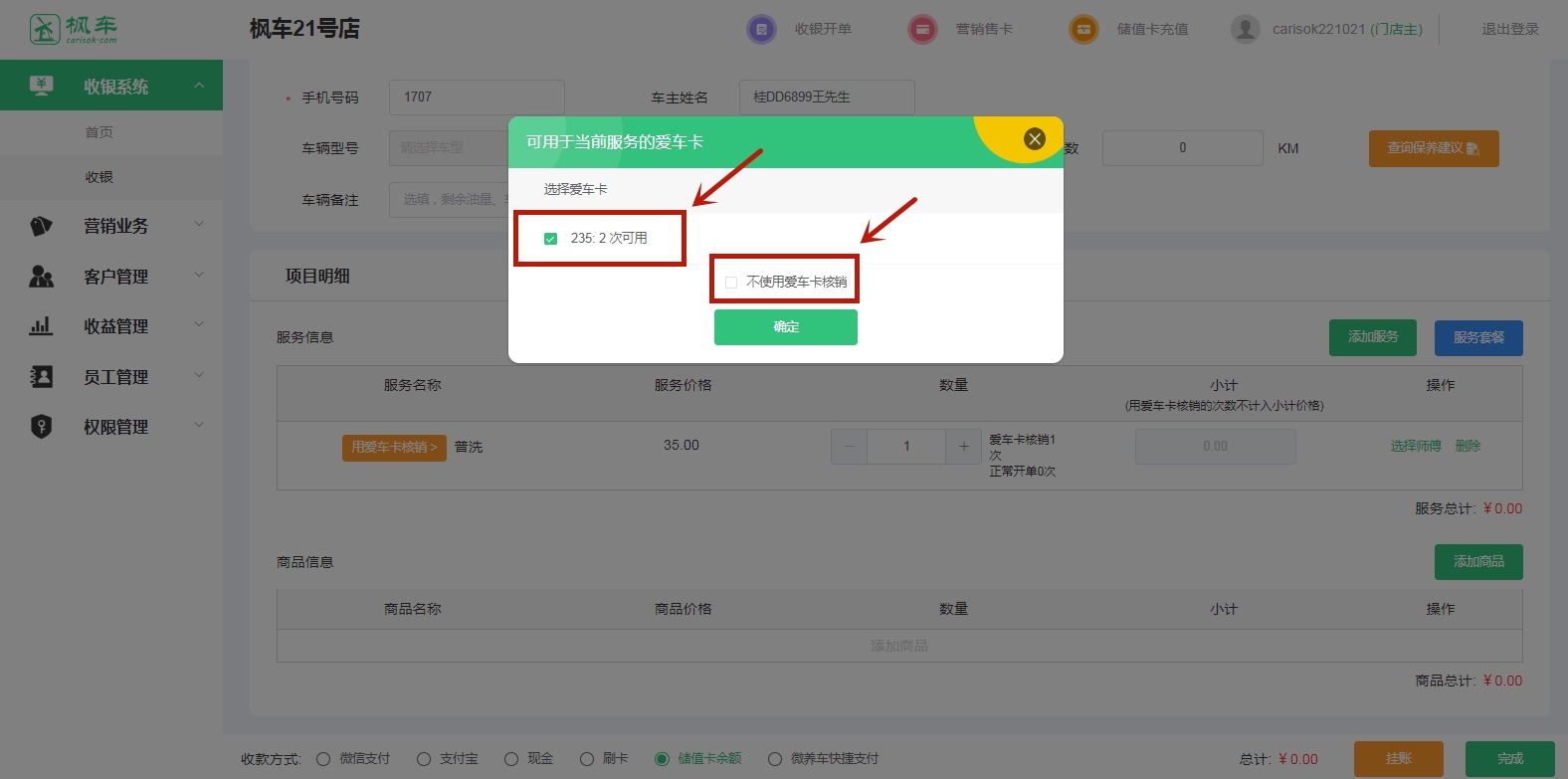The image size is (1568, 779).
Task: Click the green 确定 button
Action: point(785,327)
